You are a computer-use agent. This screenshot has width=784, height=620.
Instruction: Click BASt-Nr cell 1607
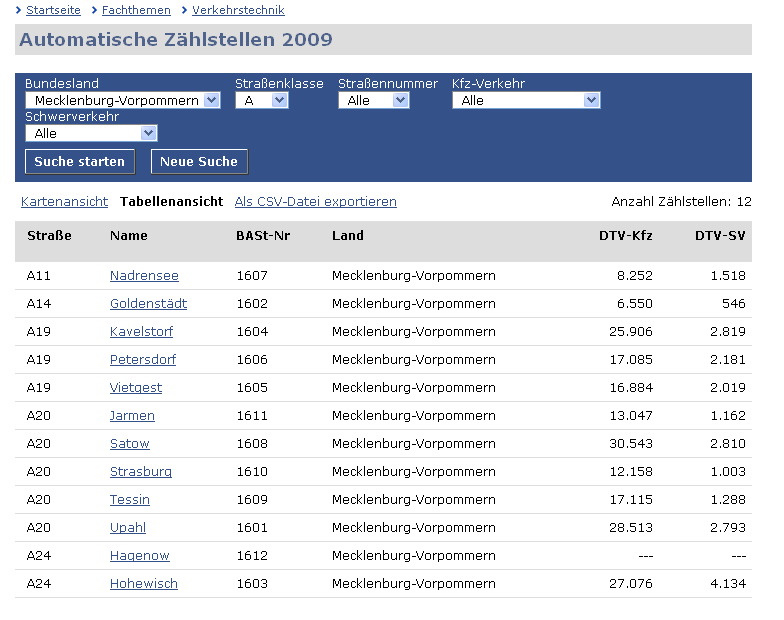click(x=252, y=276)
